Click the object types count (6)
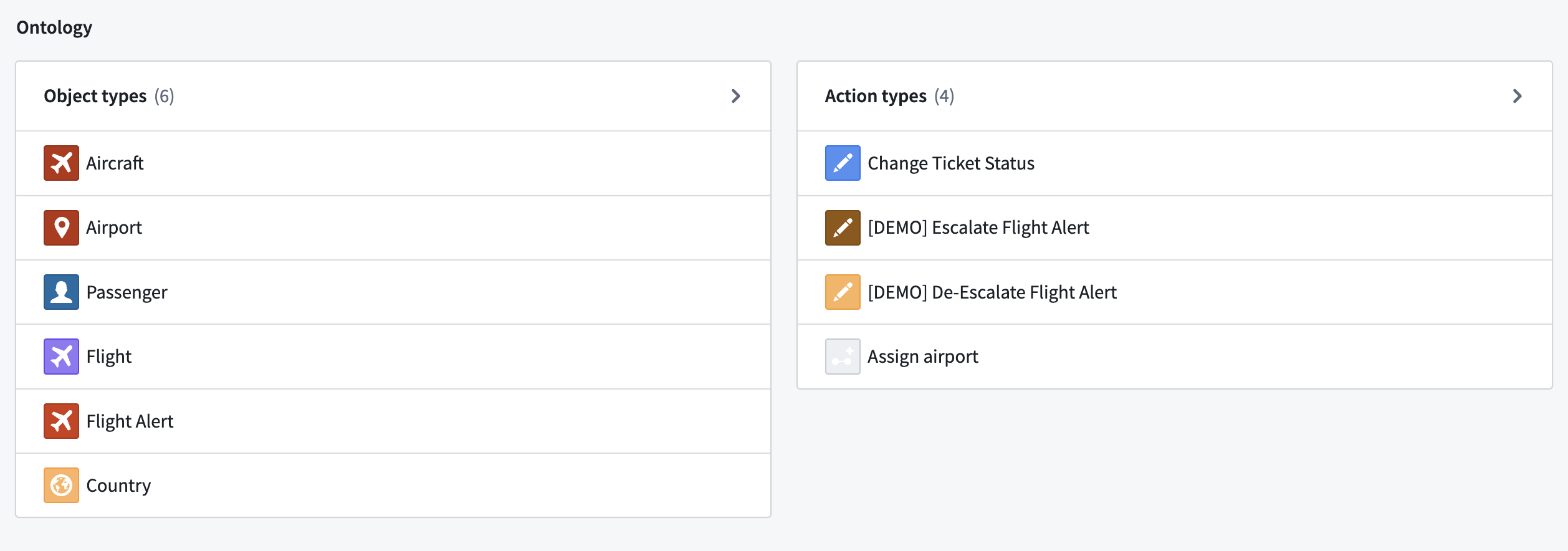 (165, 96)
